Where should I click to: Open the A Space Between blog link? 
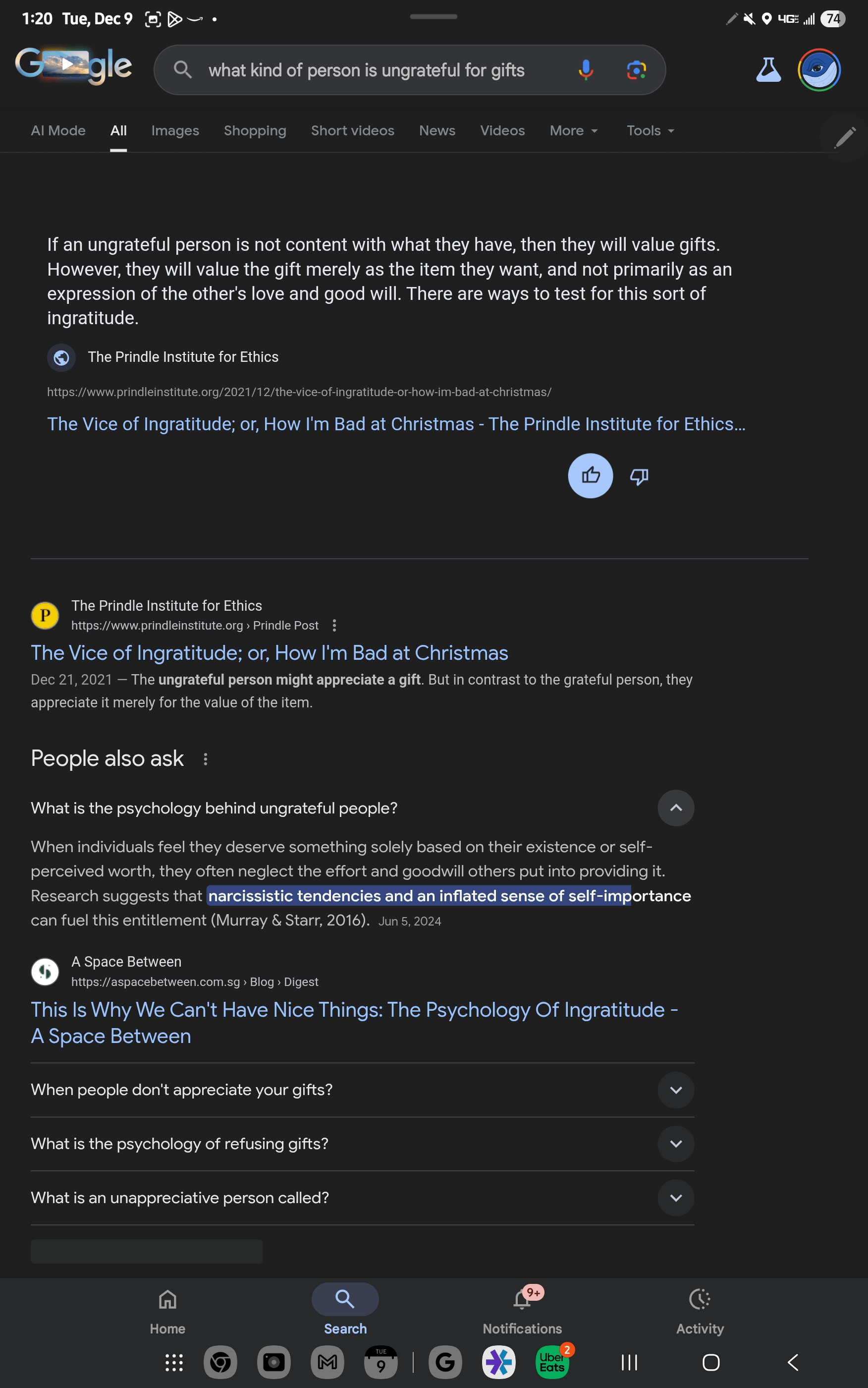point(354,1023)
